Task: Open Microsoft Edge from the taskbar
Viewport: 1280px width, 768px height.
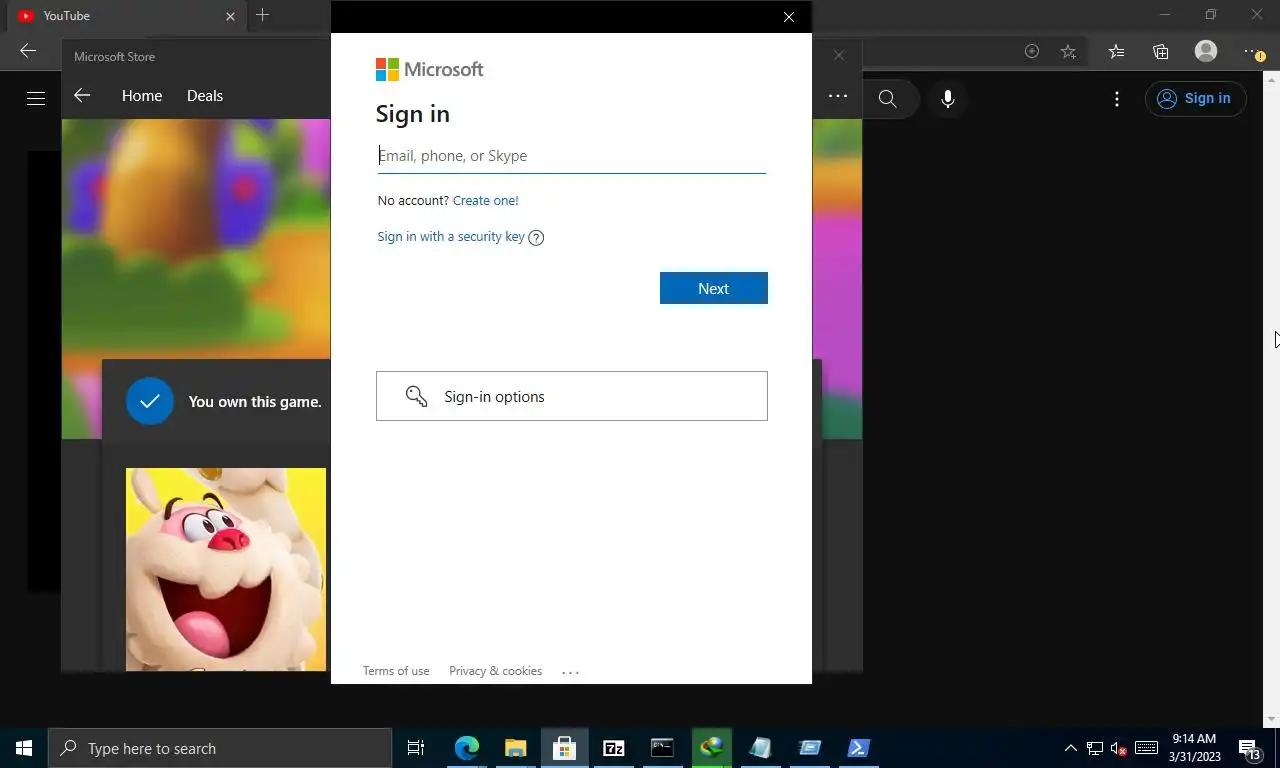Action: click(467, 748)
